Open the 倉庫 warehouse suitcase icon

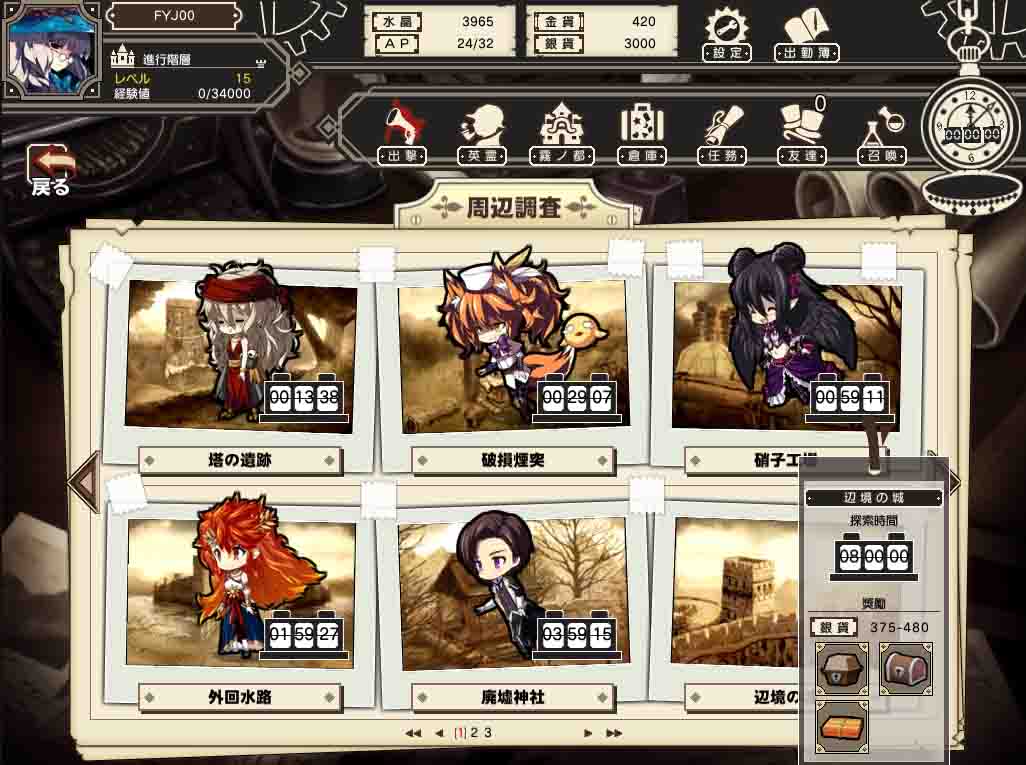[x=642, y=133]
